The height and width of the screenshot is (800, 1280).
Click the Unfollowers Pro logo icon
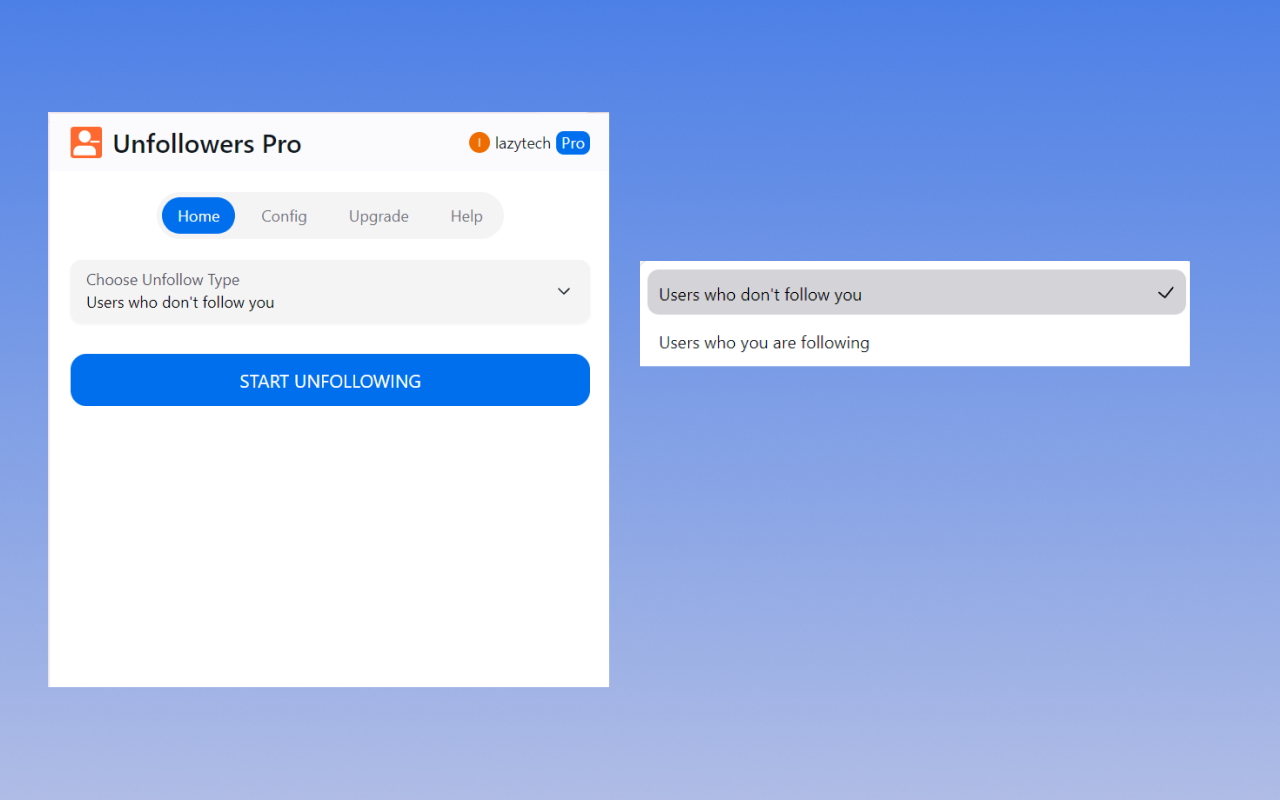[86, 143]
